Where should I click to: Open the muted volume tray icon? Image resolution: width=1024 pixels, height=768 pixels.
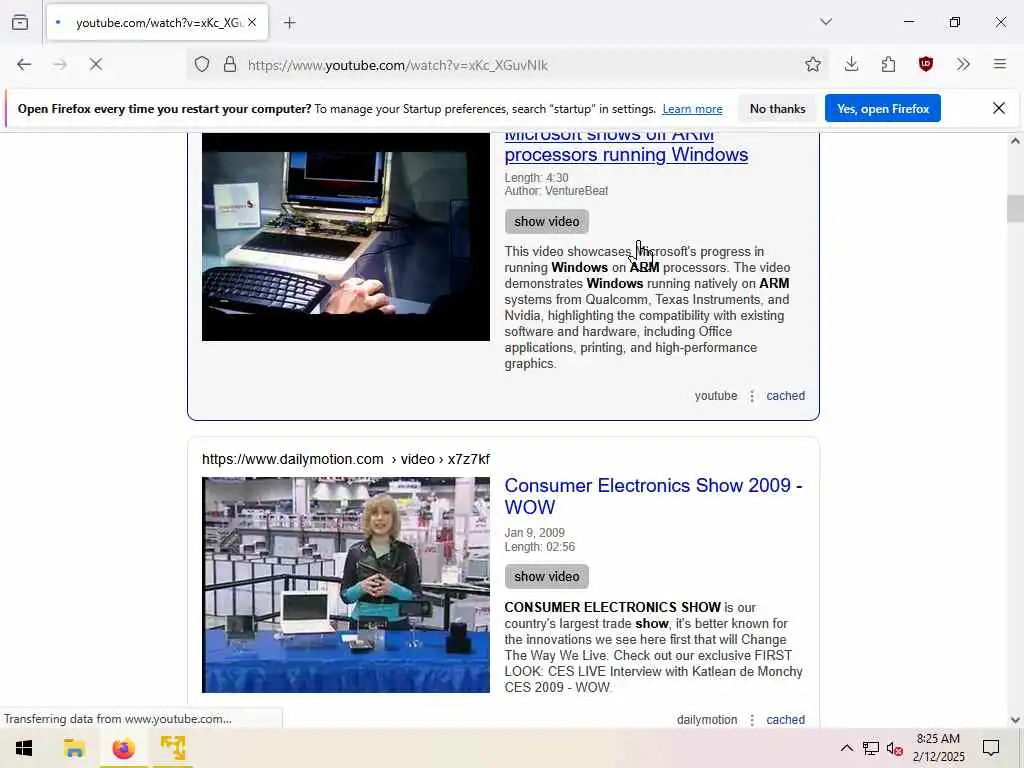[894, 748]
